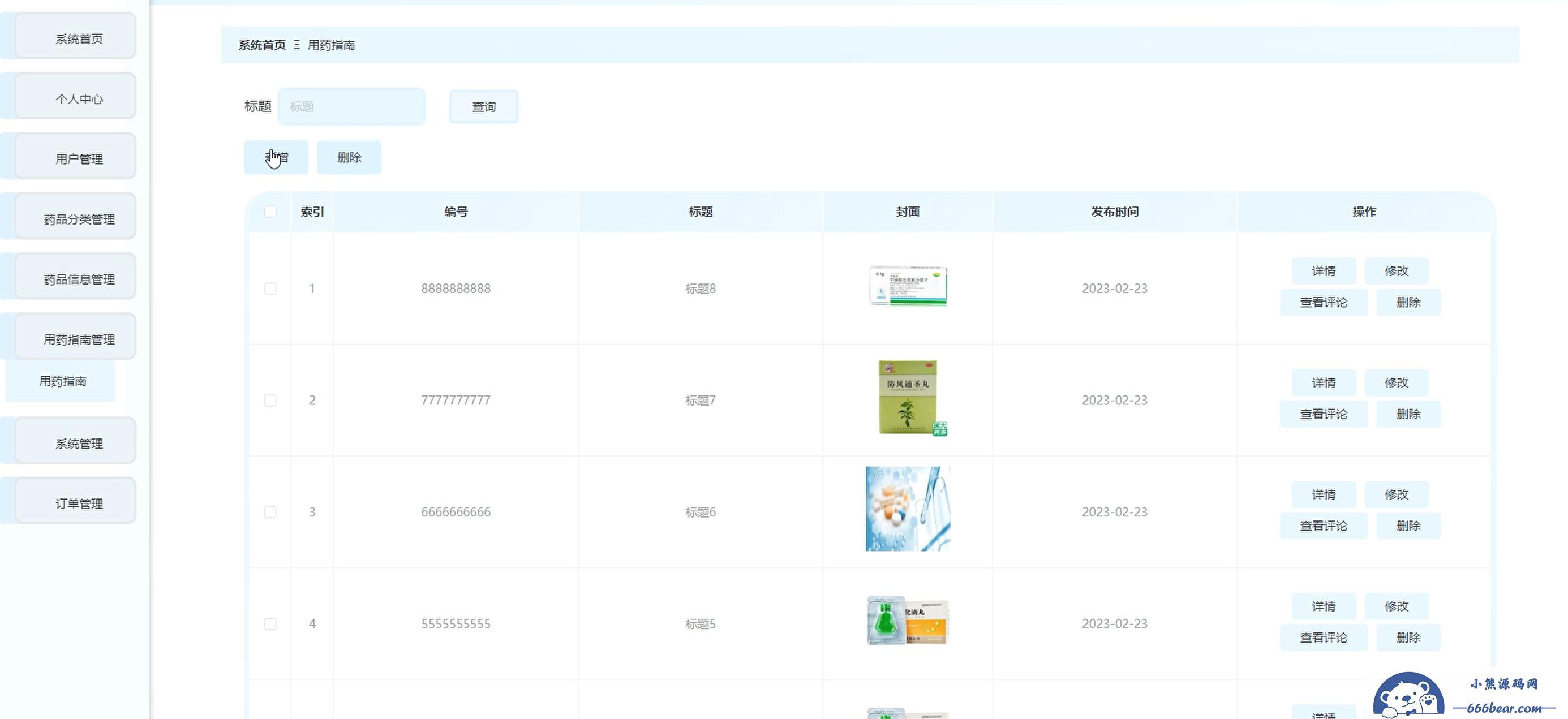Open pills cover thumbnail for 标题6
The height and width of the screenshot is (719, 1568).
click(908, 509)
